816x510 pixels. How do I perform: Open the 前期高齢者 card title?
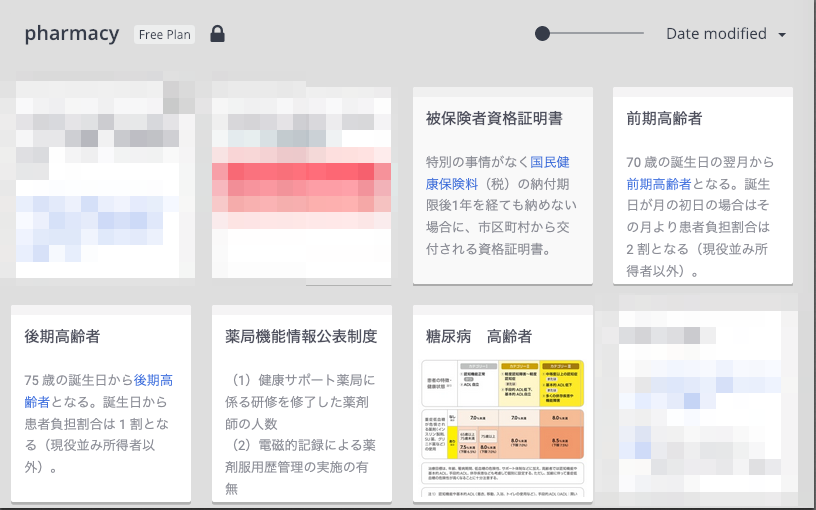664,119
